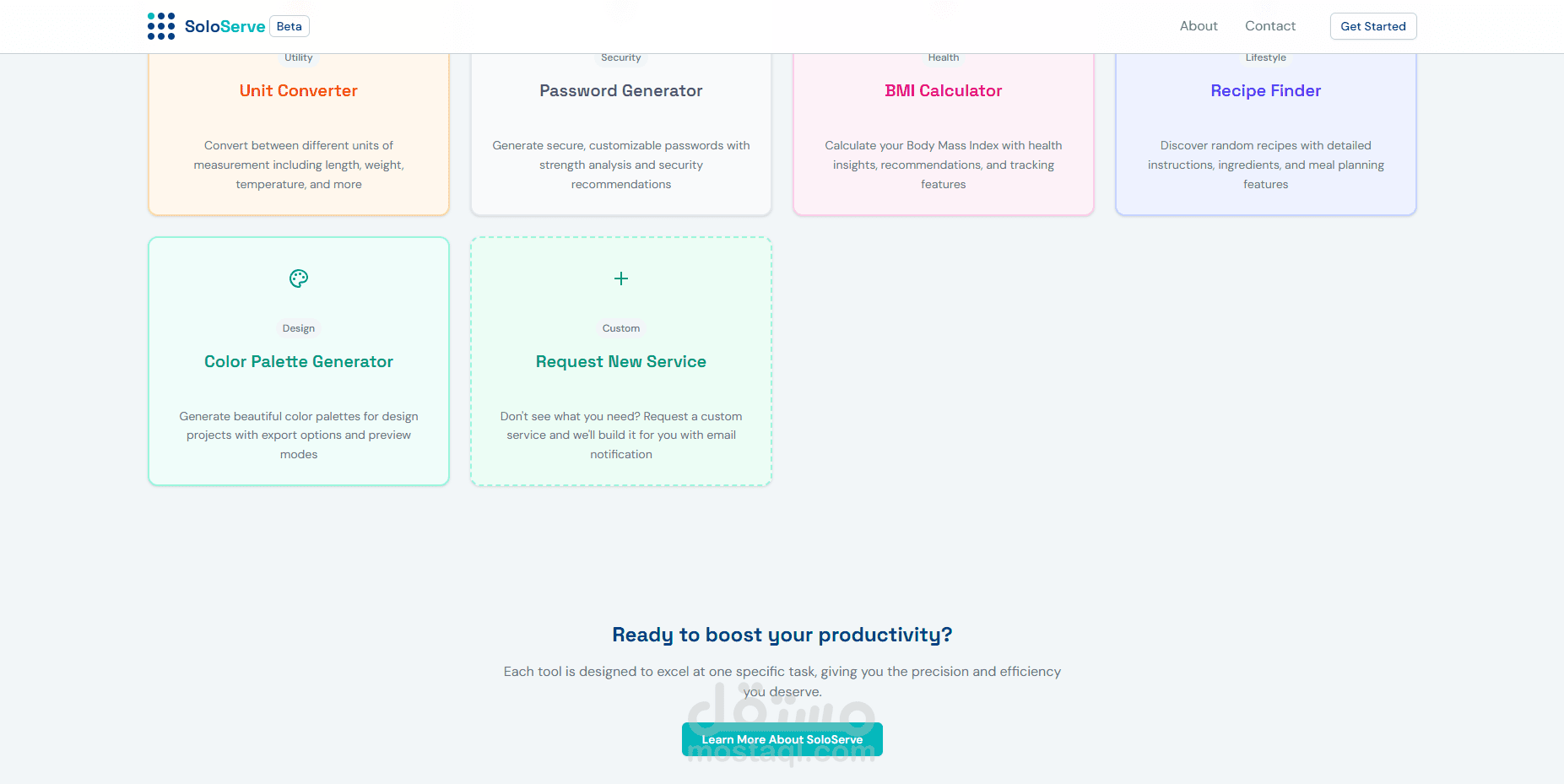Click the BMI Calculator card description
Viewport: 1564px width, 784px height.
point(944,165)
